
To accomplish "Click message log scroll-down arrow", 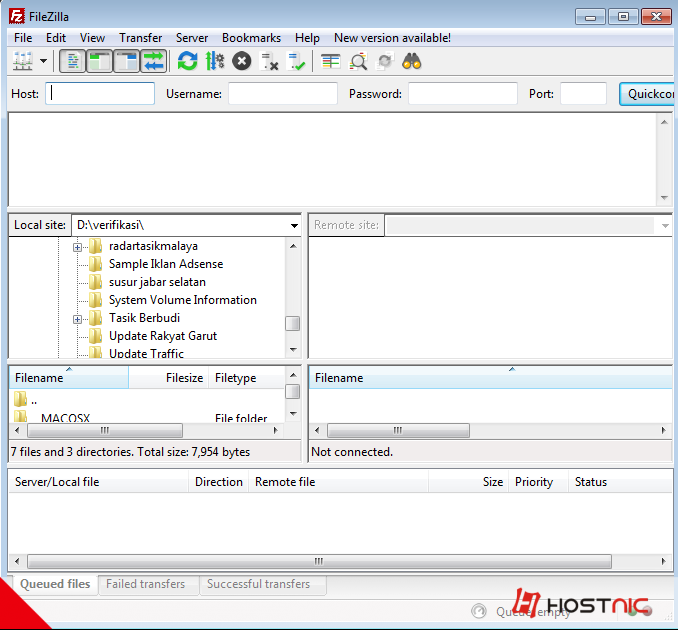I will pyautogui.click(x=664, y=198).
